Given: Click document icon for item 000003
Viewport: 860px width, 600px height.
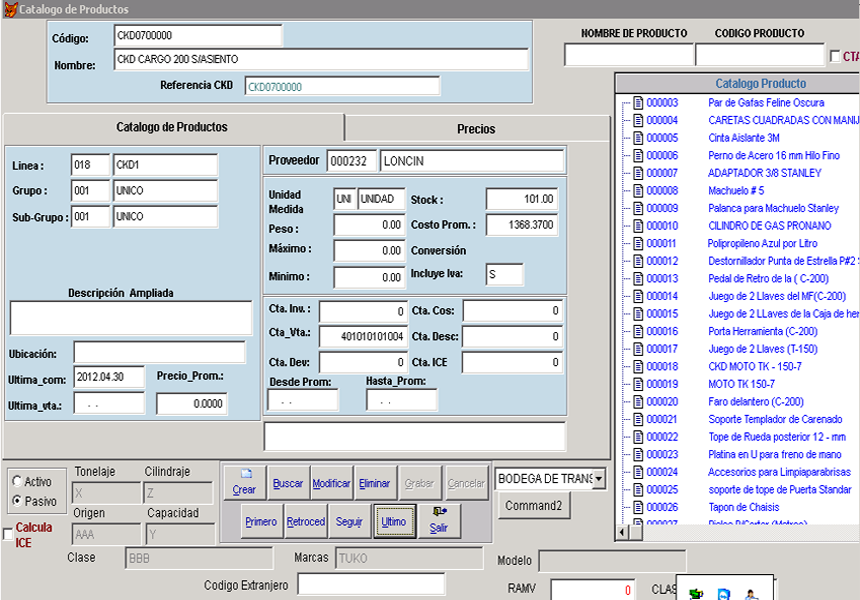Looking at the screenshot, I should (637, 102).
